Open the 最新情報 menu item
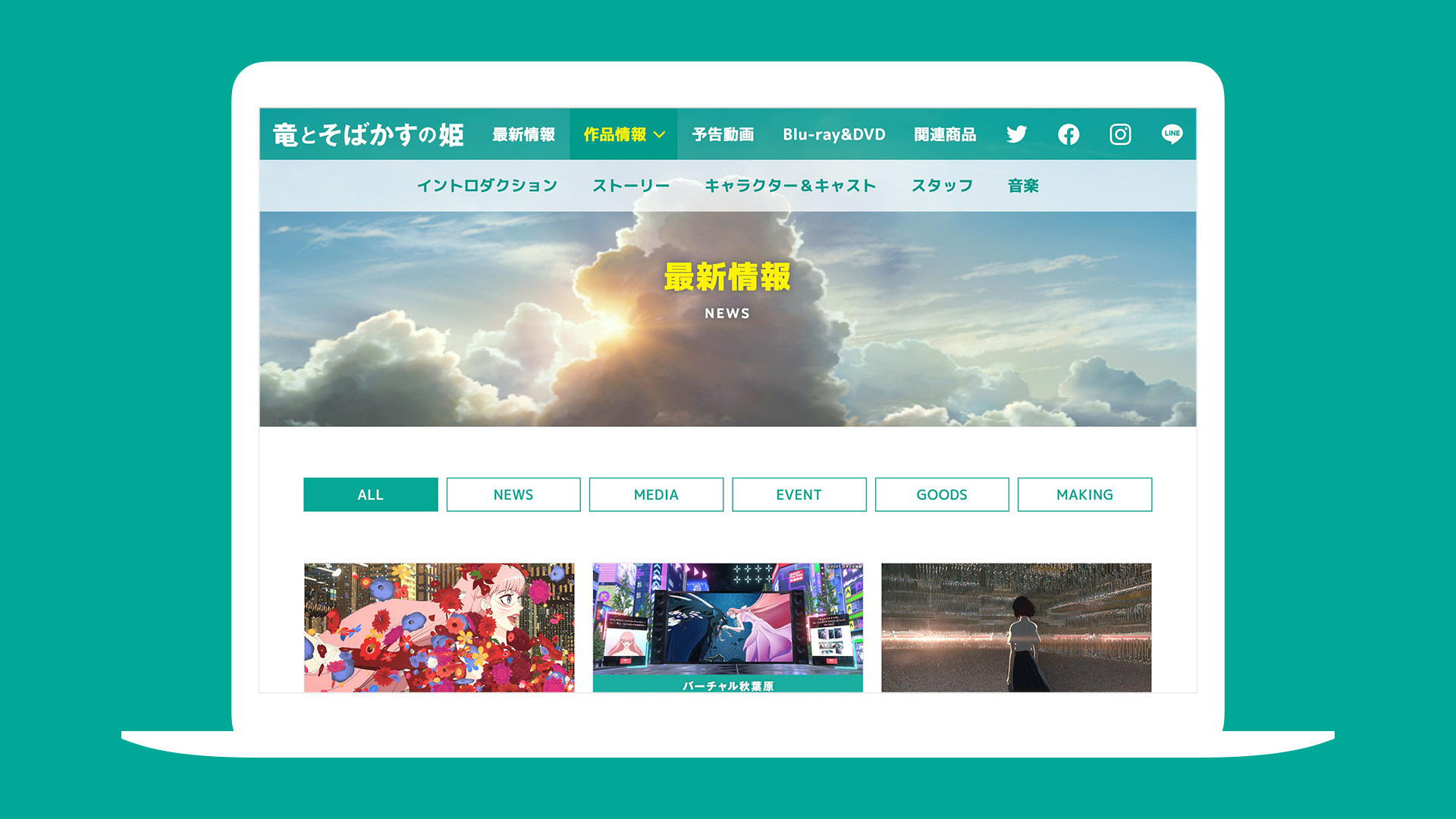 click(x=523, y=134)
